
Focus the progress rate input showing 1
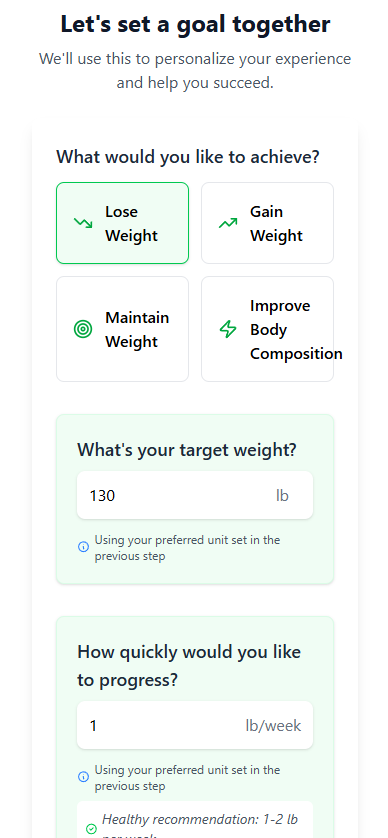point(195,725)
